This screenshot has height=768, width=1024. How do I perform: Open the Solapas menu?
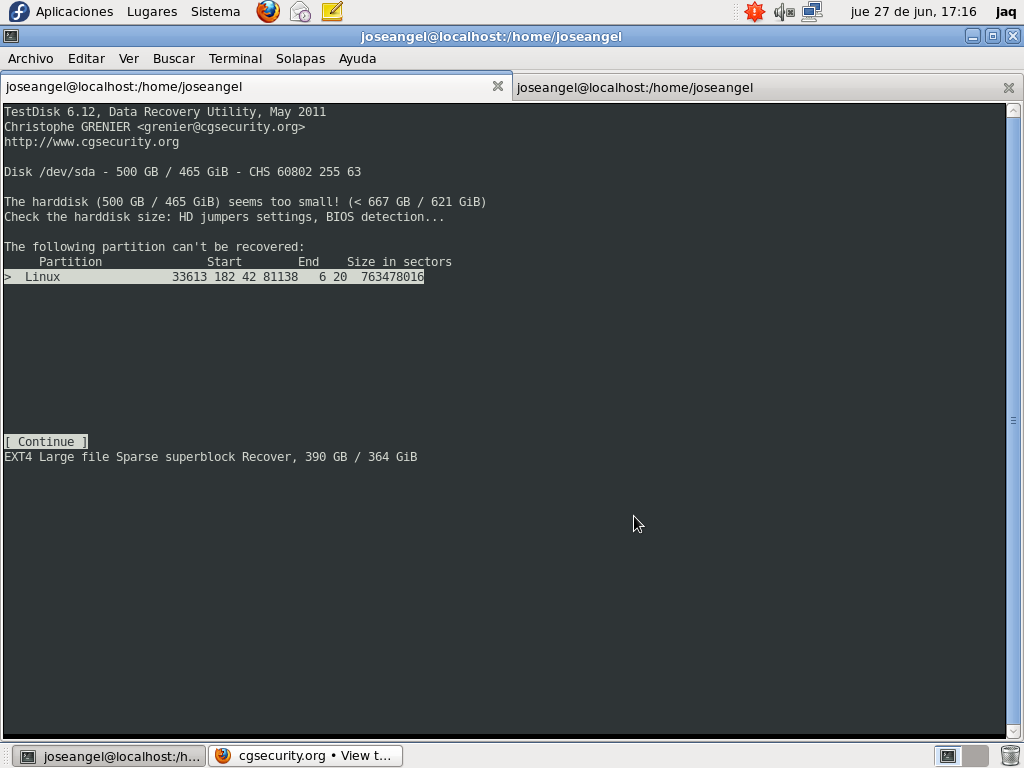300,59
